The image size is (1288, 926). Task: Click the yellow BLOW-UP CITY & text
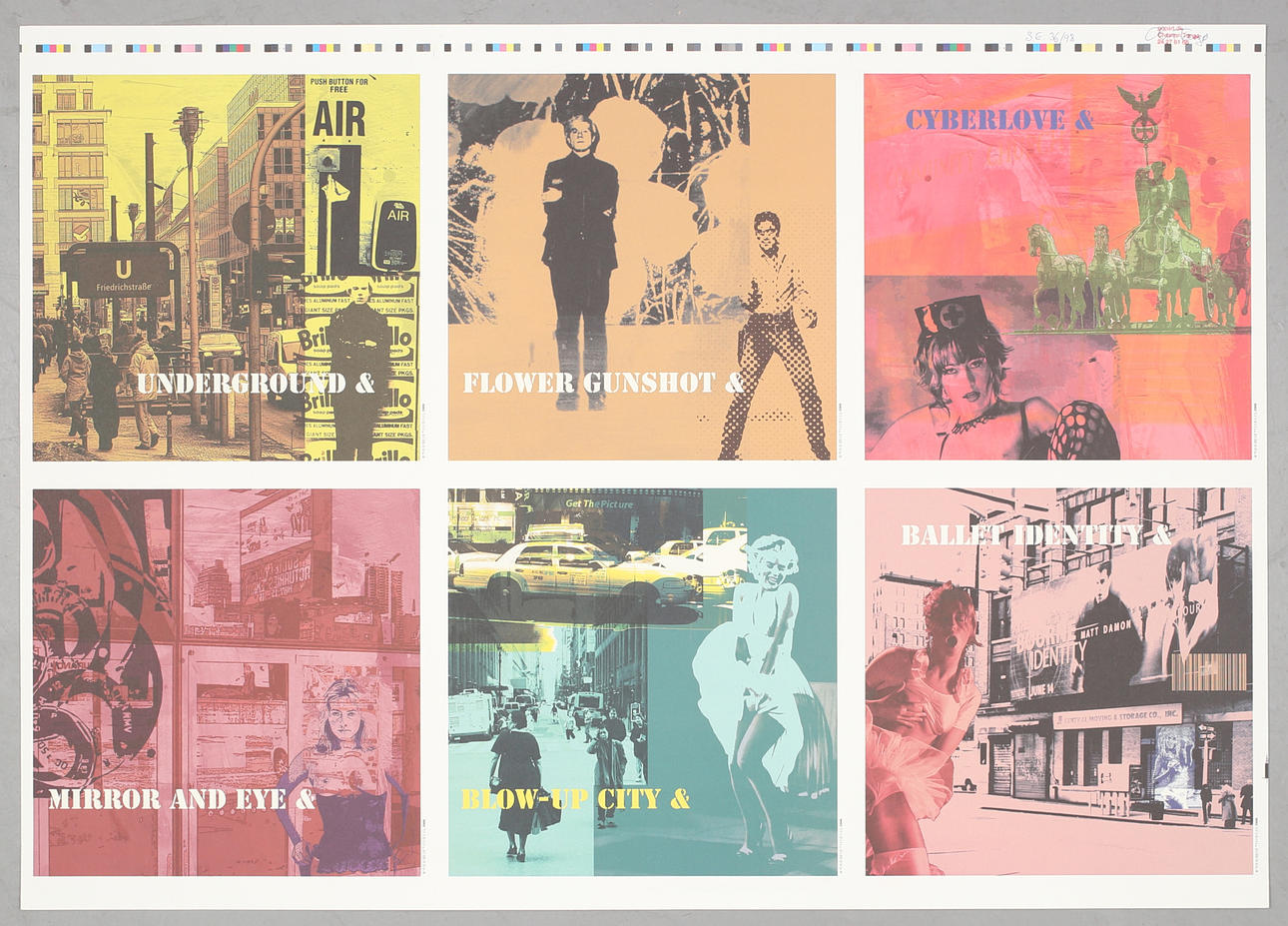(575, 799)
